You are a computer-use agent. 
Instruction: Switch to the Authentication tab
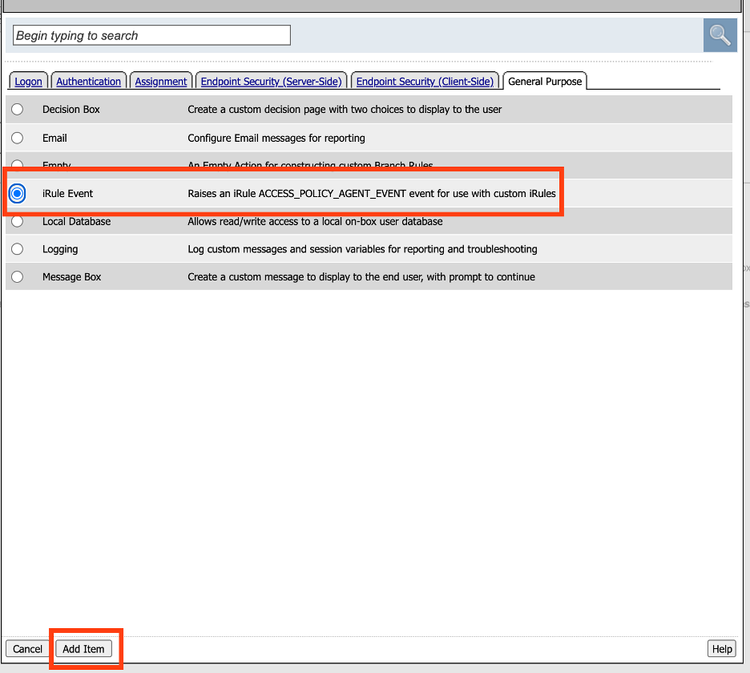pos(89,82)
